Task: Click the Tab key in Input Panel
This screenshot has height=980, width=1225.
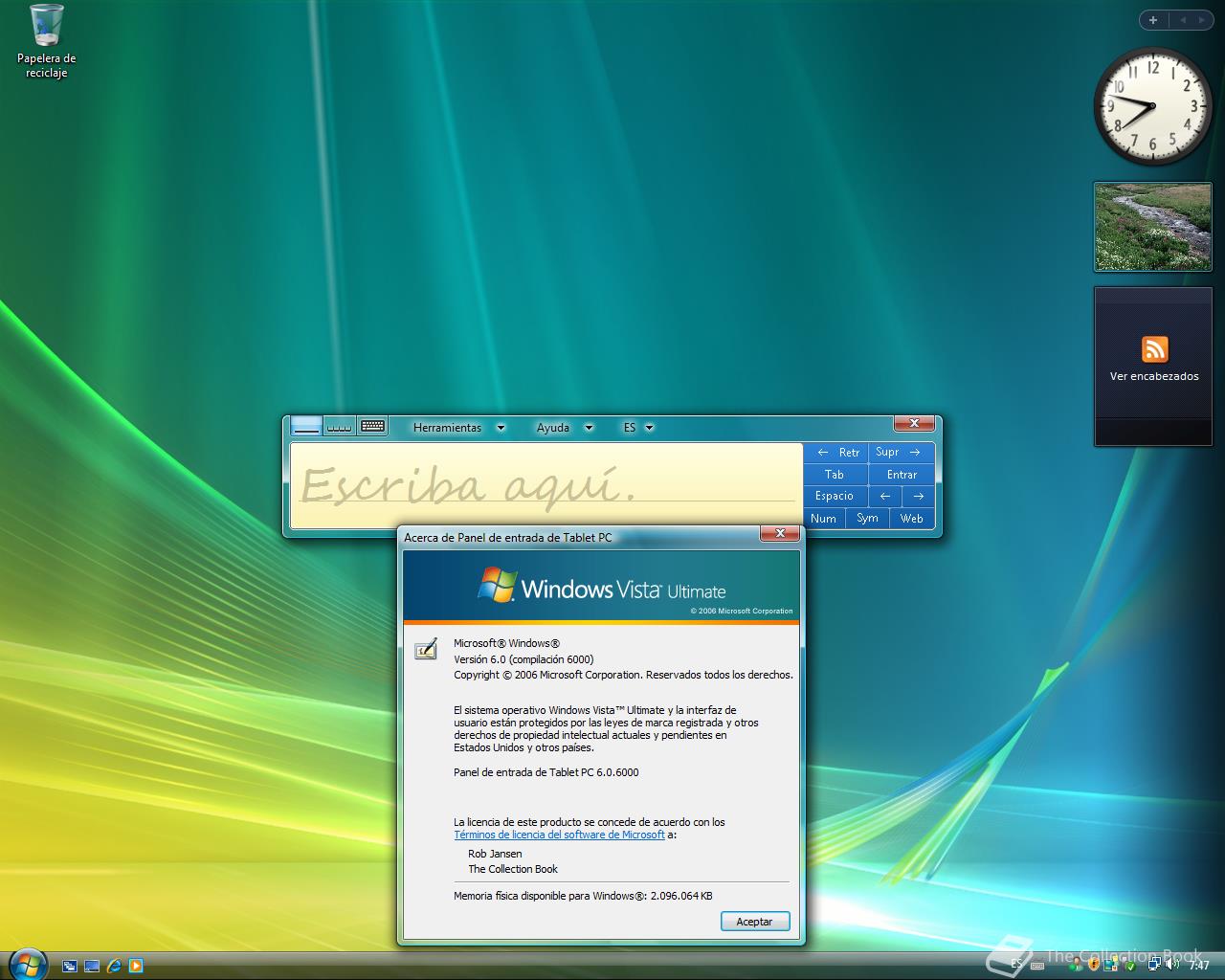Action: point(836,475)
